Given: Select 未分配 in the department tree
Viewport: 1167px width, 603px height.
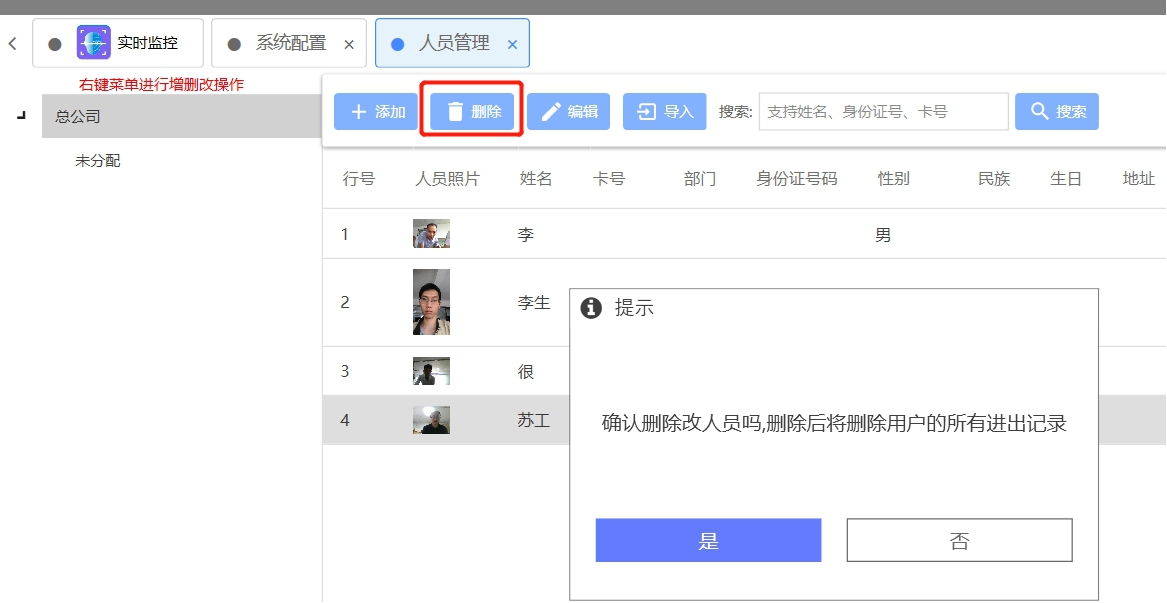Looking at the screenshot, I should (x=98, y=160).
